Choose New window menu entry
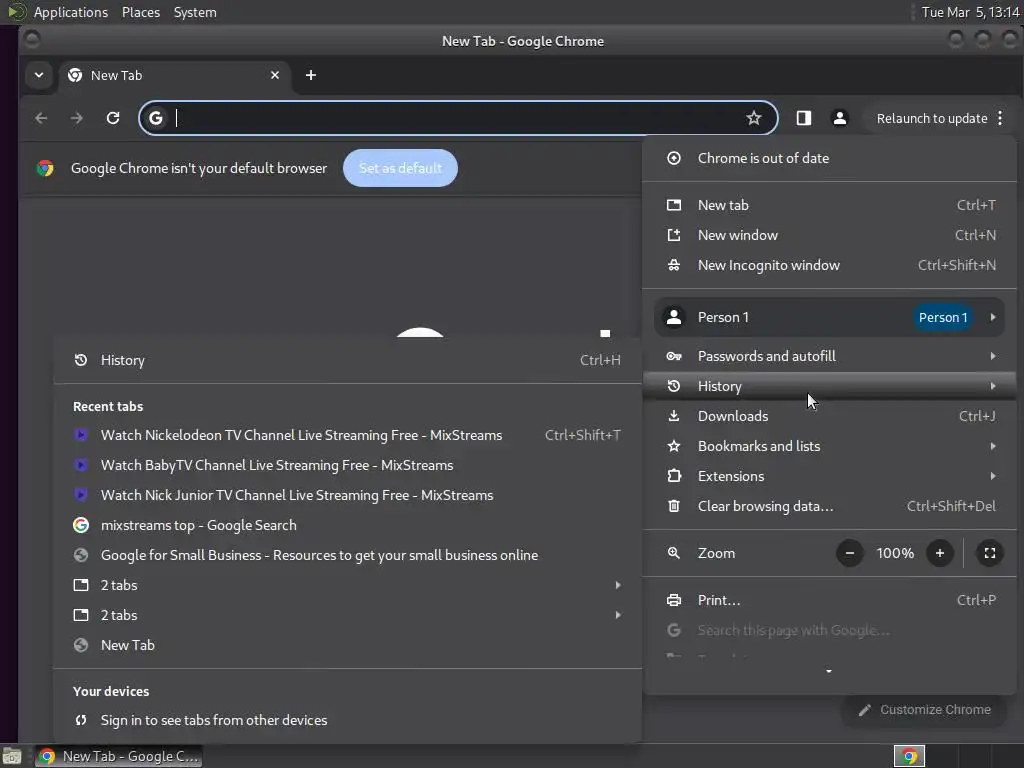 [829, 235]
